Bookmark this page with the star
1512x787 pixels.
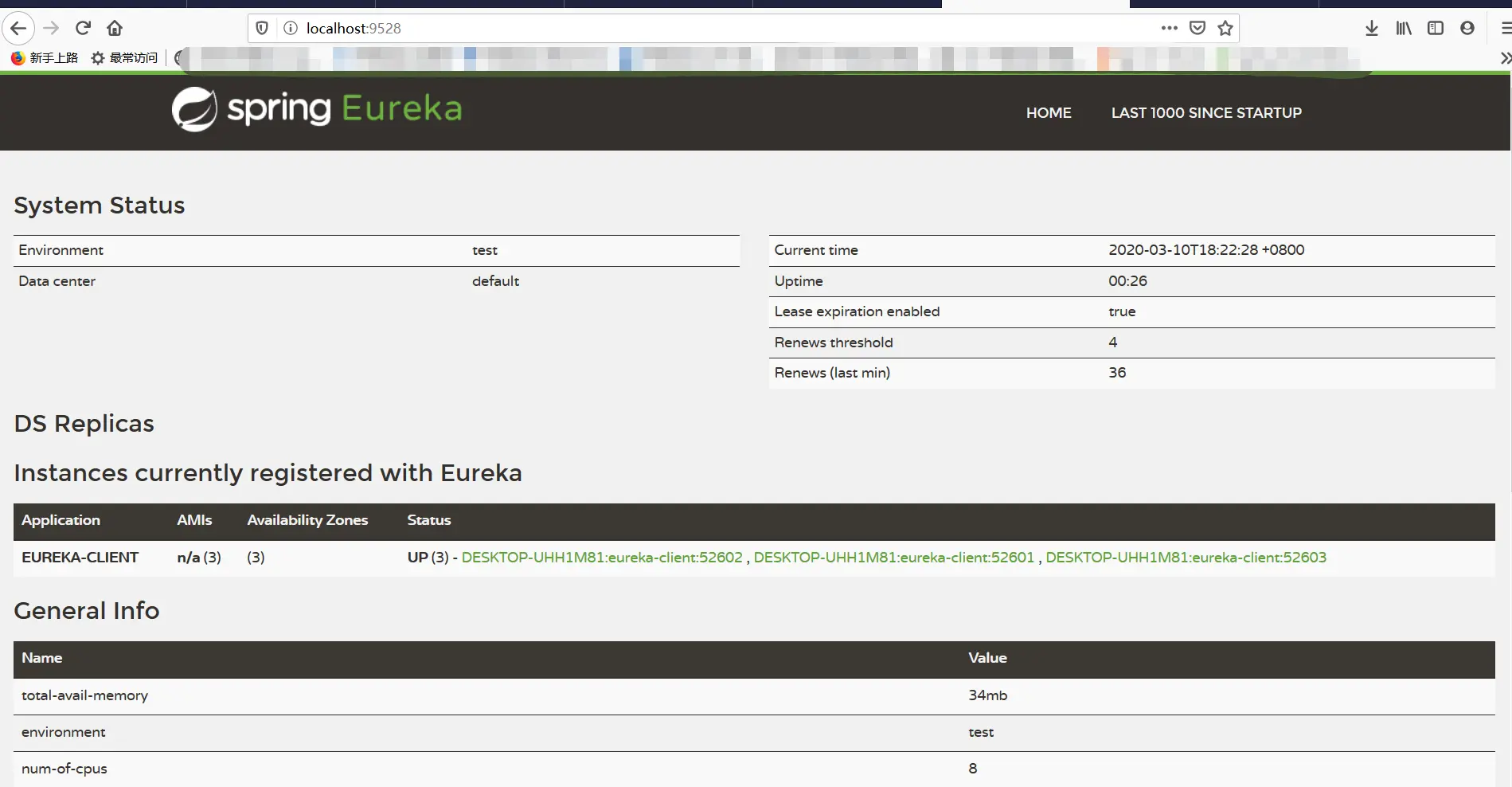click(x=1225, y=28)
